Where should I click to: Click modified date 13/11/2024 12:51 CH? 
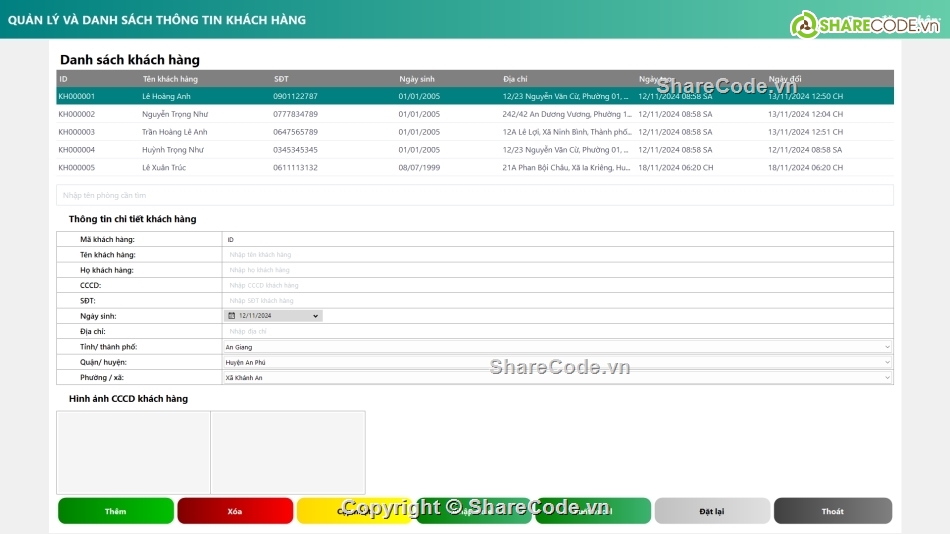click(805, 132)
